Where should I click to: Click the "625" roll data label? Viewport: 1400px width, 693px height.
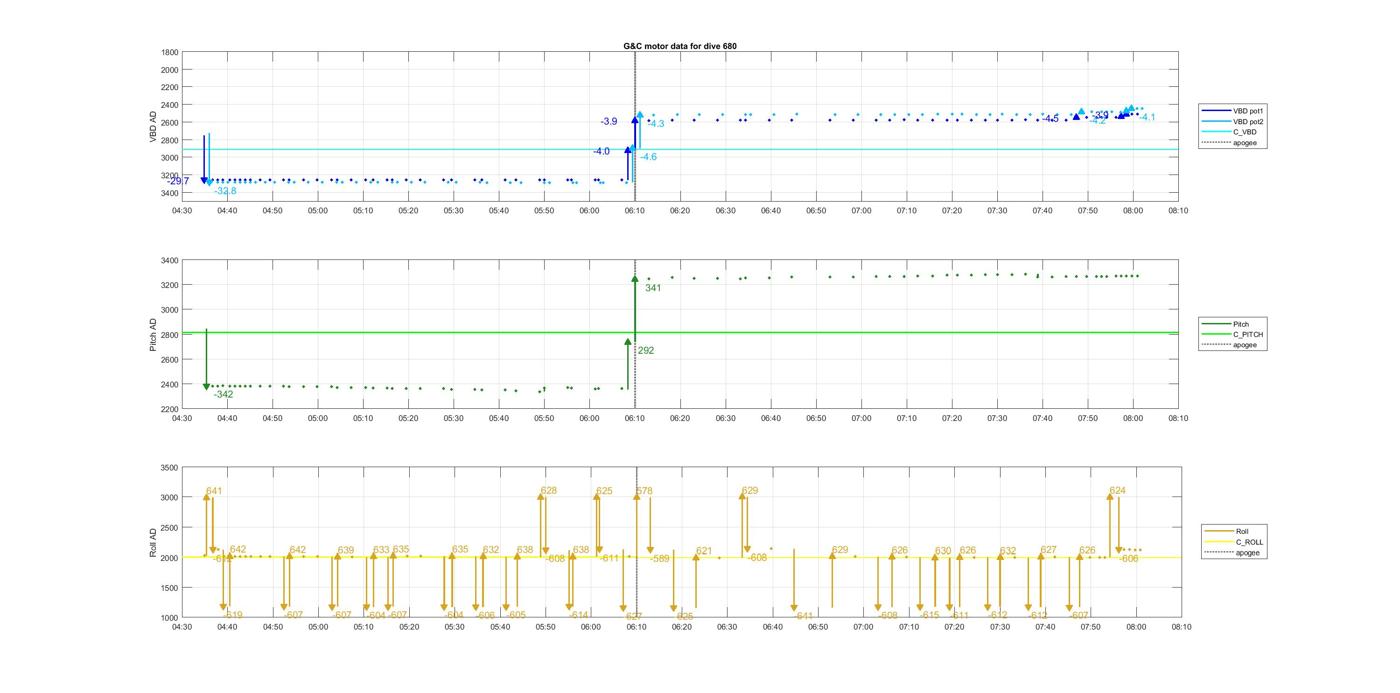point(604,491)
